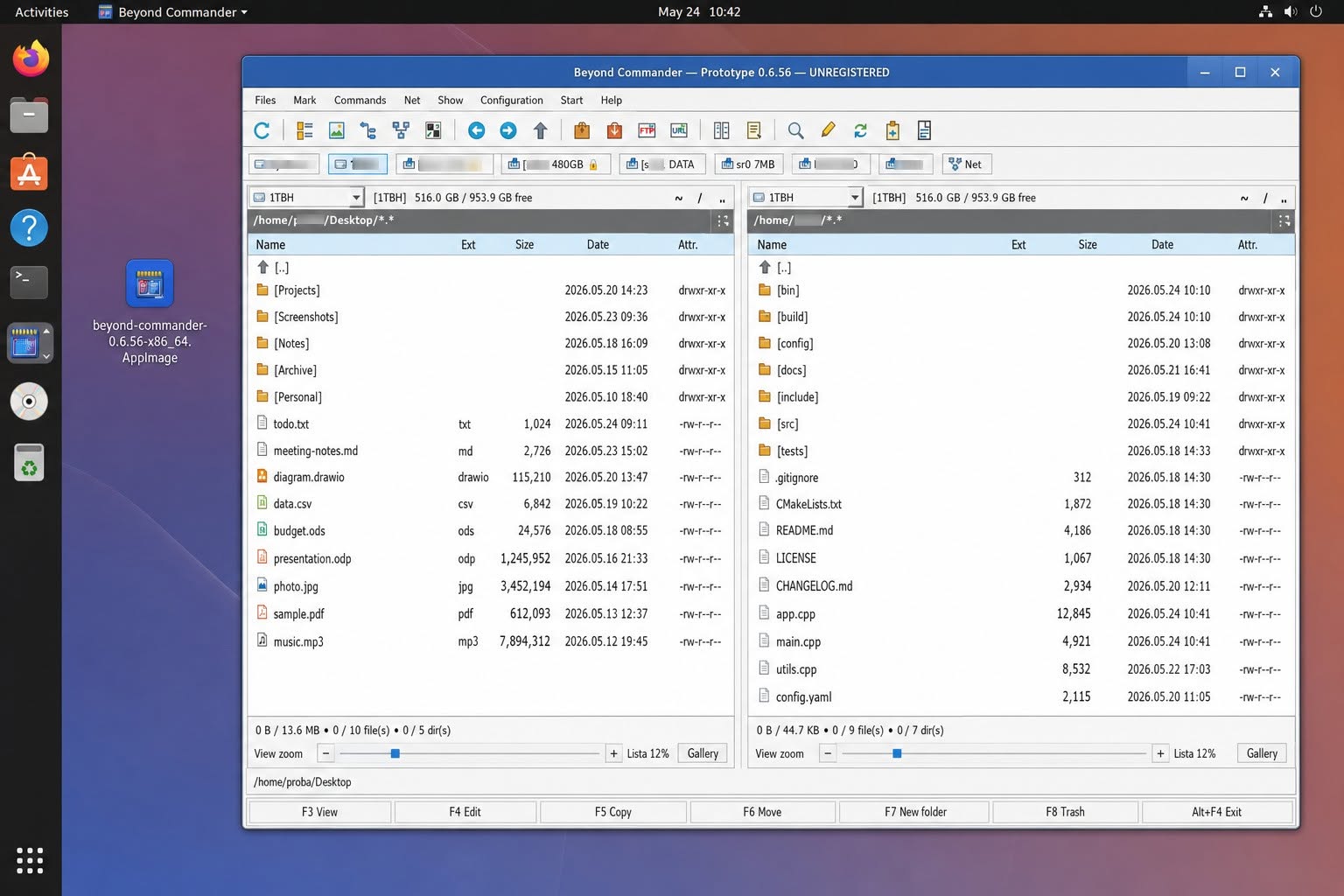Open the Configuration menu
This screenshot has width=1344, height=896.
point(512,101)
